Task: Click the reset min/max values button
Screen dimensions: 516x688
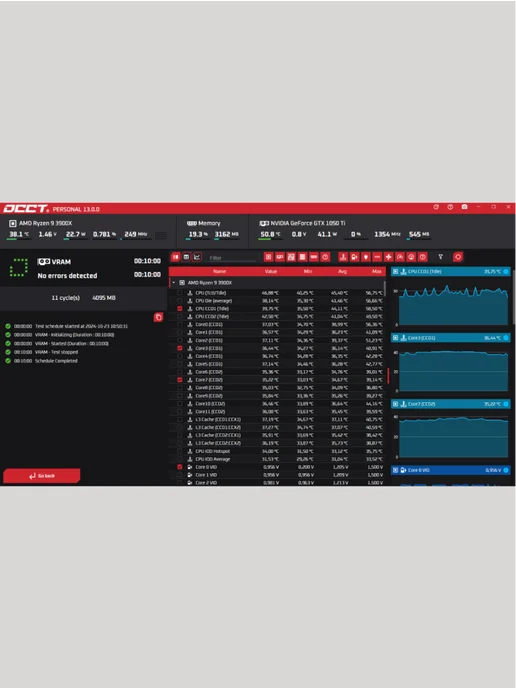Action: point(458,257)
